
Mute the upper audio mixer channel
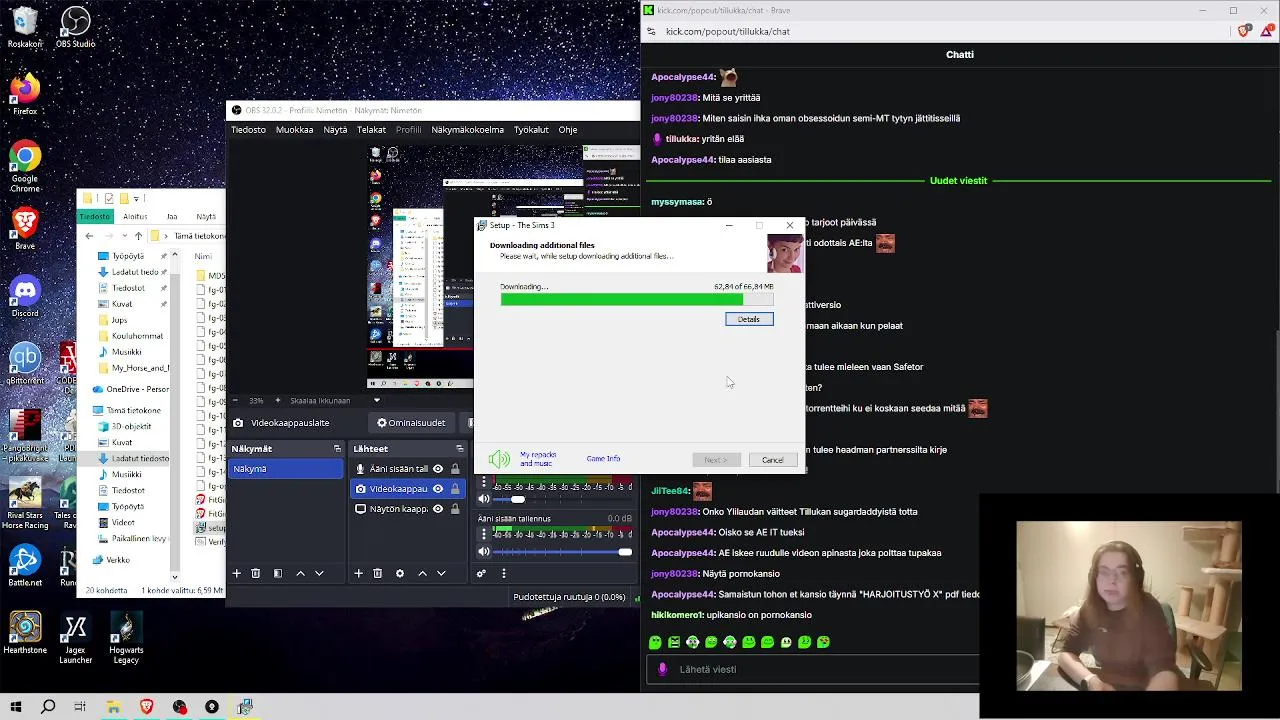(x=484, y=498)
